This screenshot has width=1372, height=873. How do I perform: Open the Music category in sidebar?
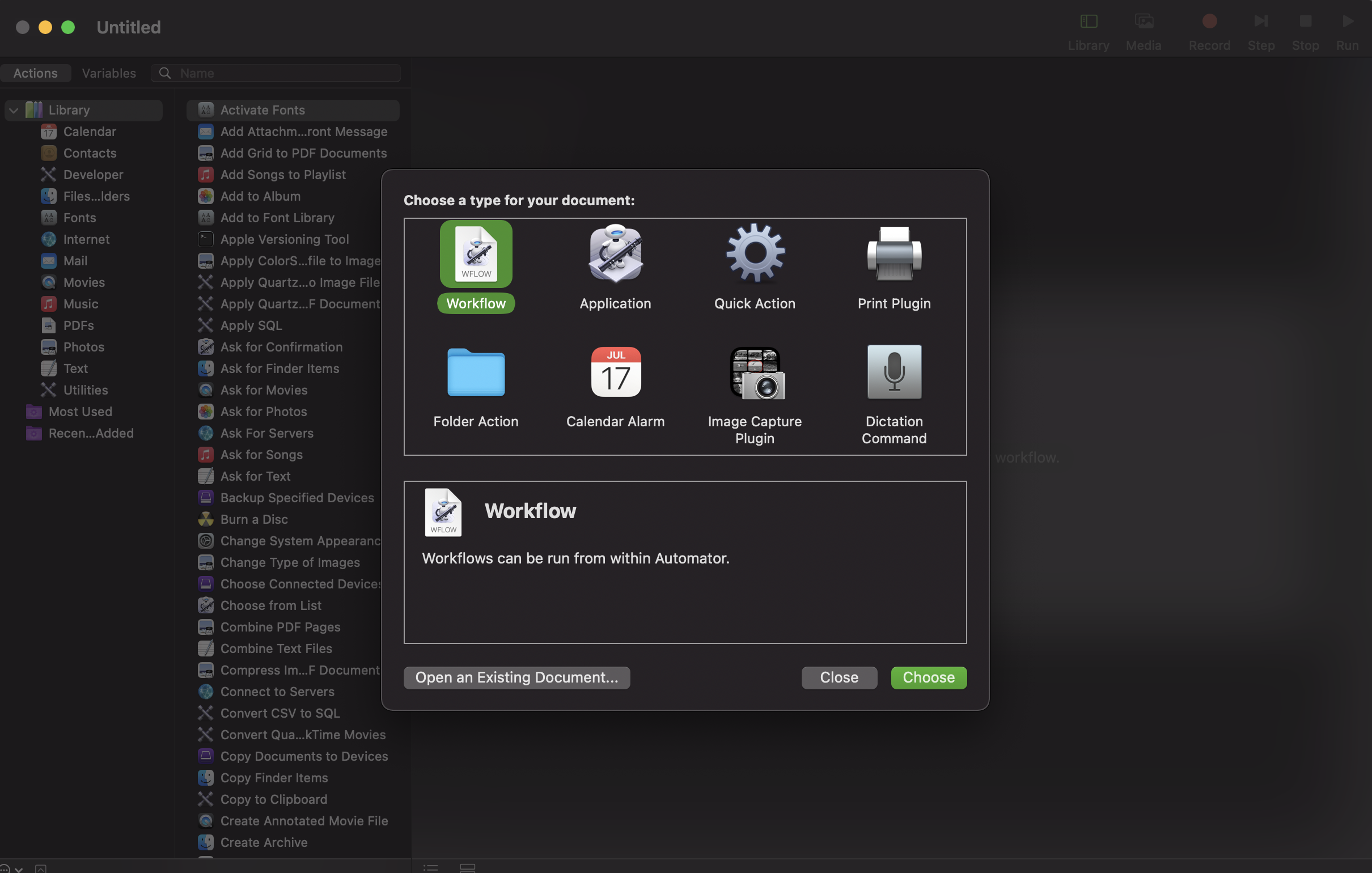pyautogui.click(x=80, y=304)
